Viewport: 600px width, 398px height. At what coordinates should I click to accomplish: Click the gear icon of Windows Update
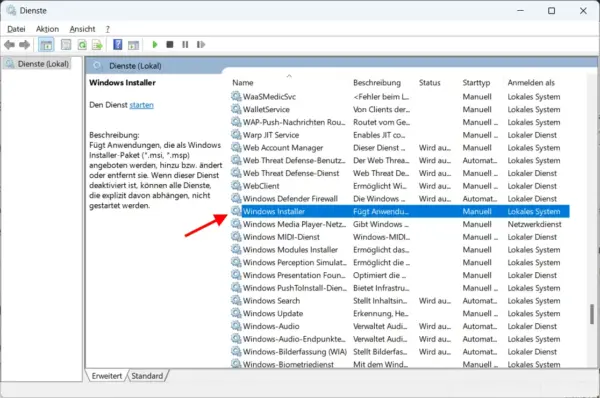pyautogui.click(x=236, y=313)
